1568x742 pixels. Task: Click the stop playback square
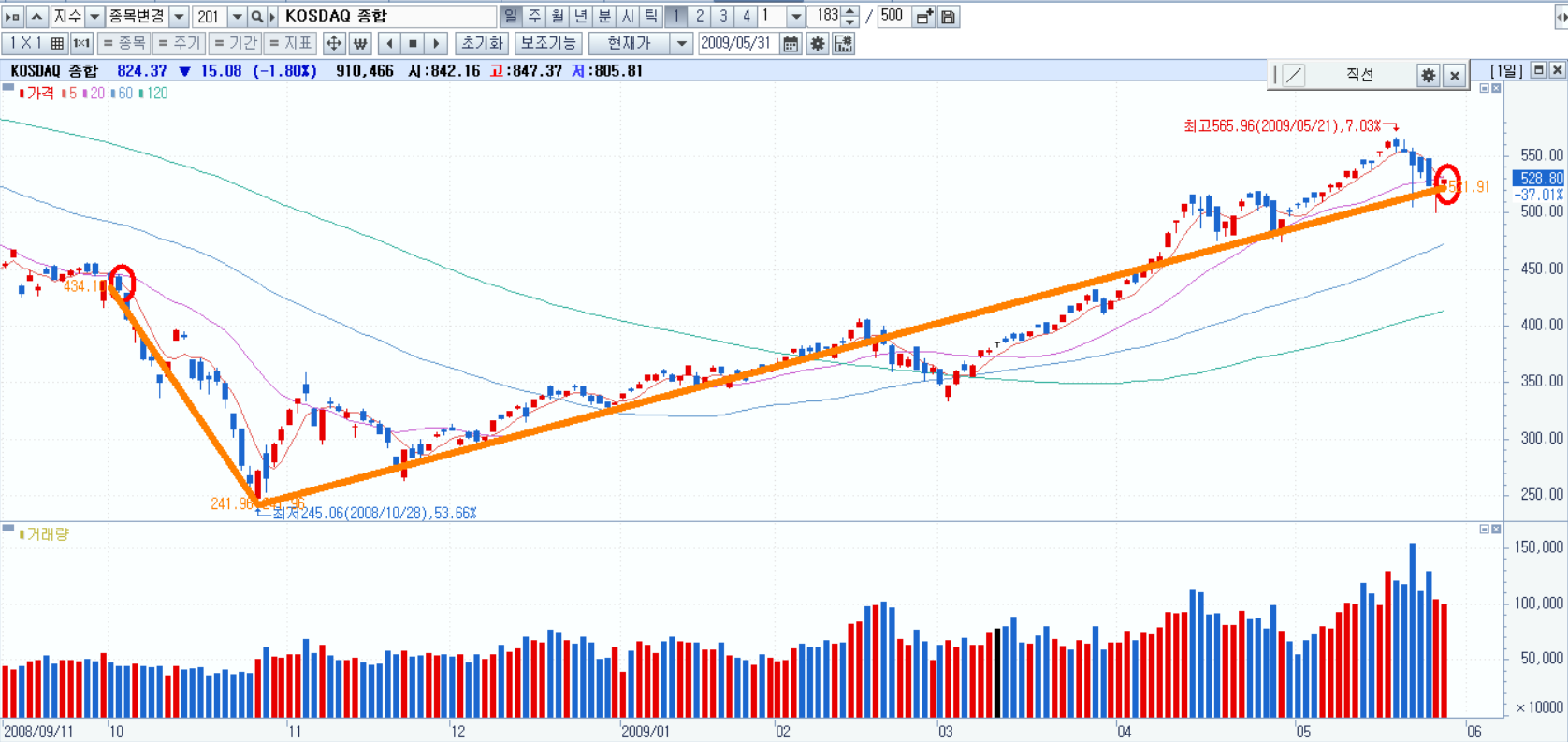click(413, 43)
